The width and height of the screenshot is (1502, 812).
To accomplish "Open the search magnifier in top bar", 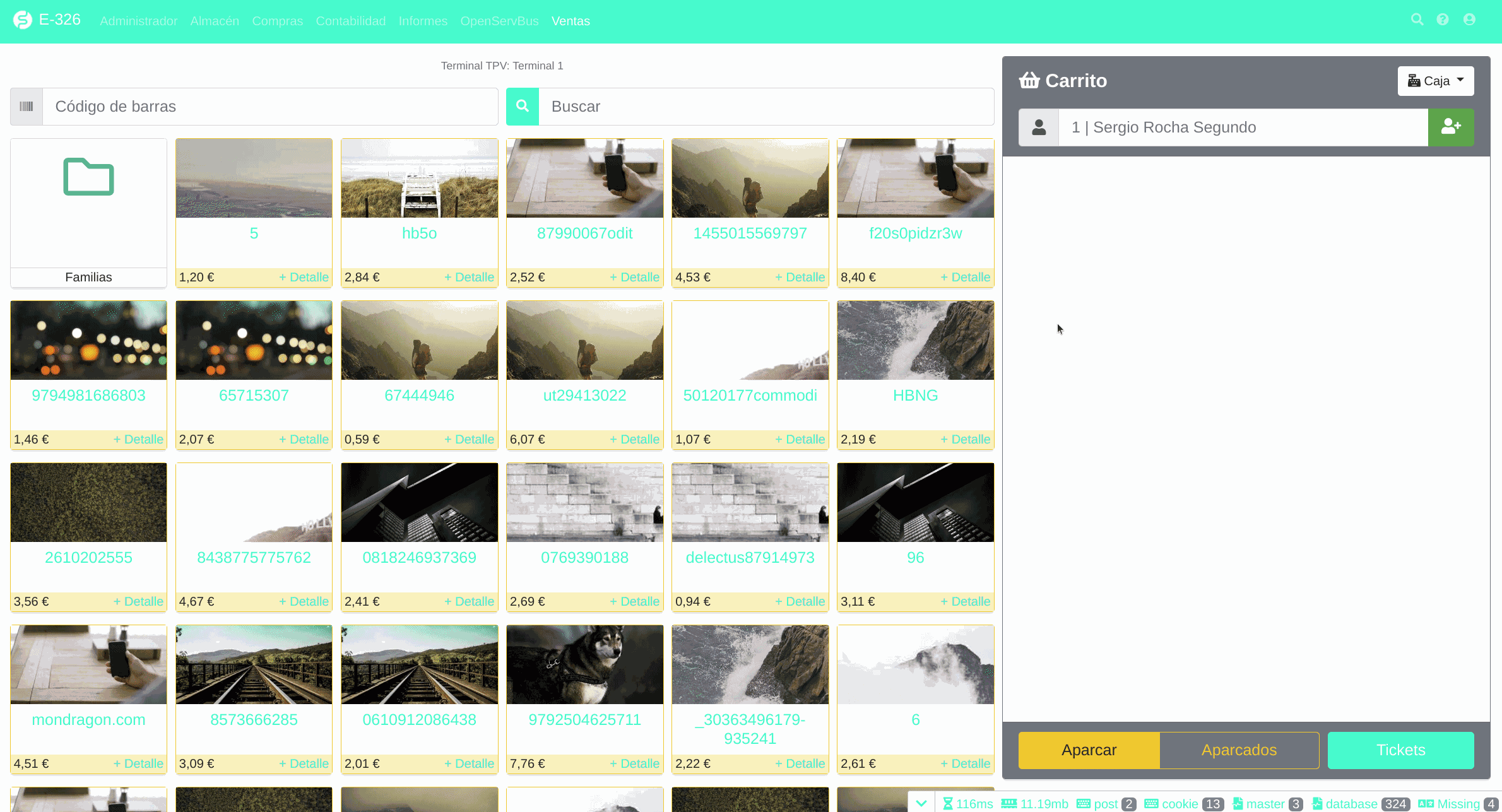I will pyautogui.click(x=1417, y=20).
